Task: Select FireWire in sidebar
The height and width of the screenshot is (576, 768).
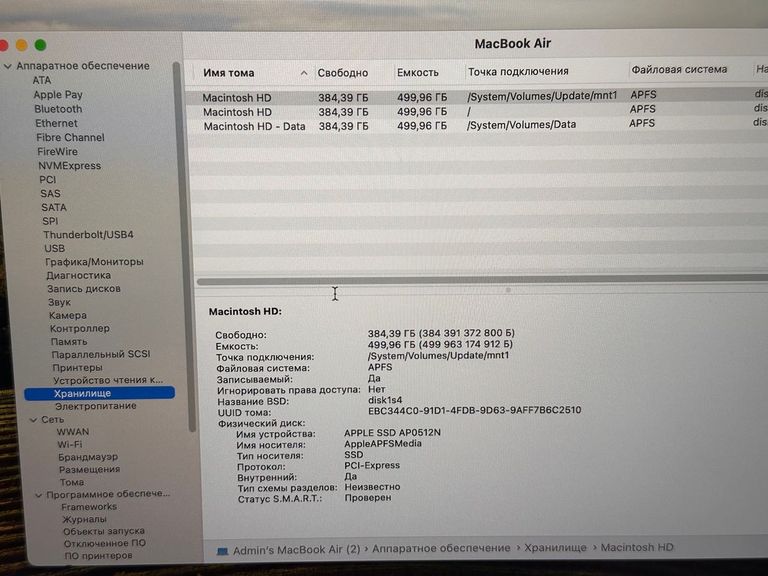Action: [57, 152]
